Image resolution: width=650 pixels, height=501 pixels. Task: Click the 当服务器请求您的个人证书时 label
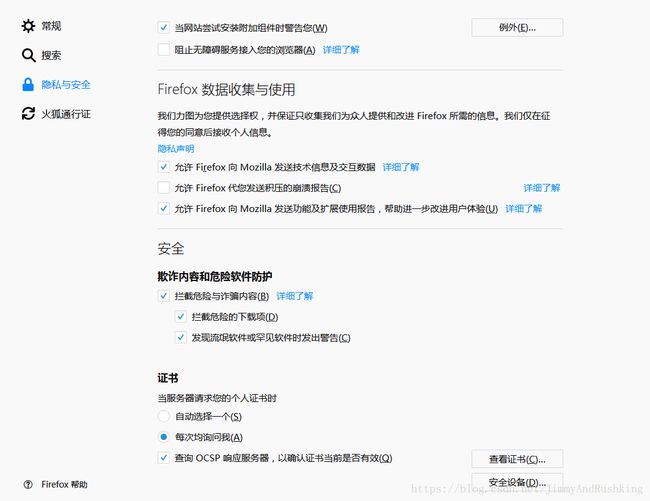[x=217, y=398]
